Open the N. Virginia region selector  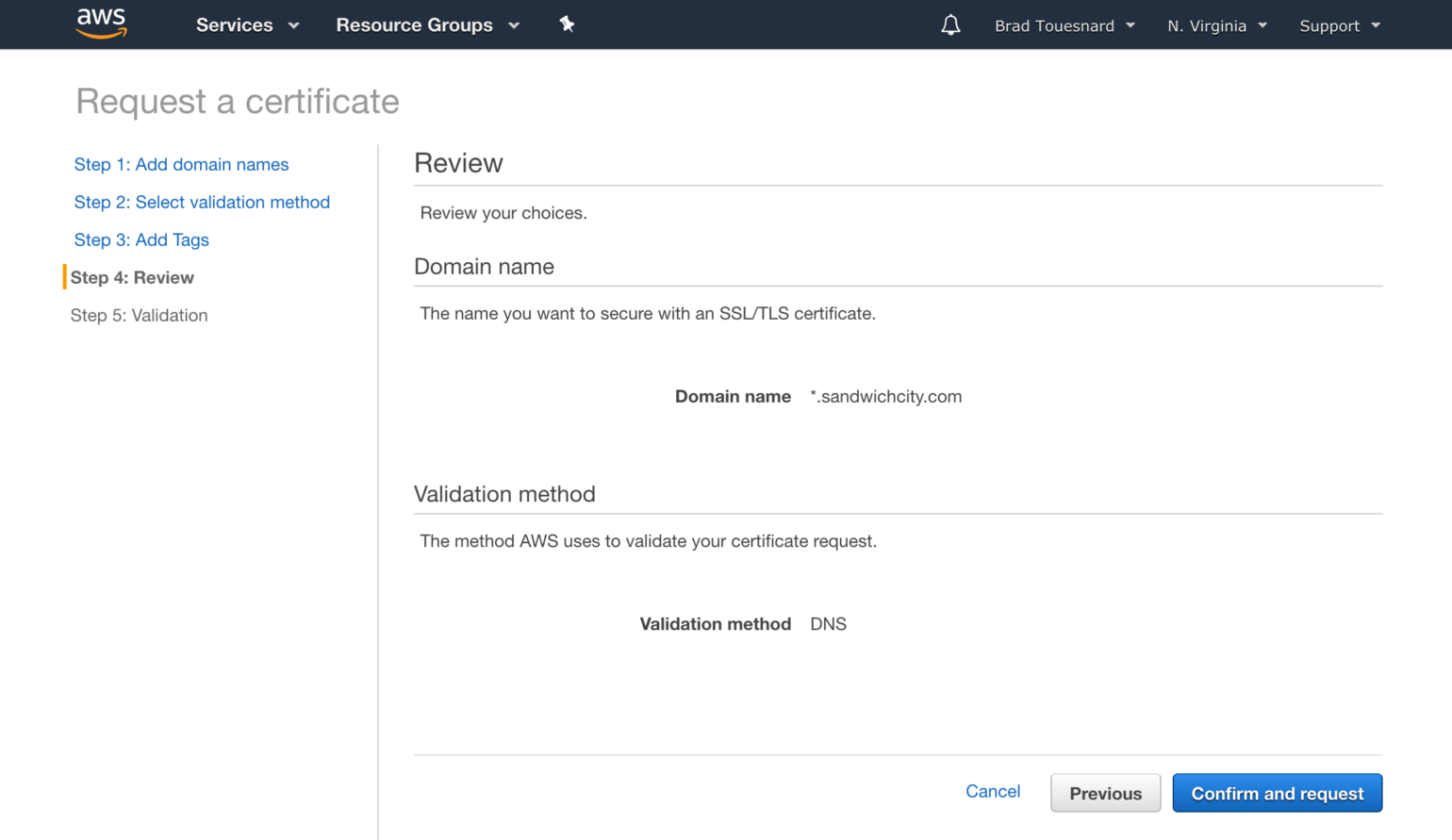click(x=1214, y=26)
